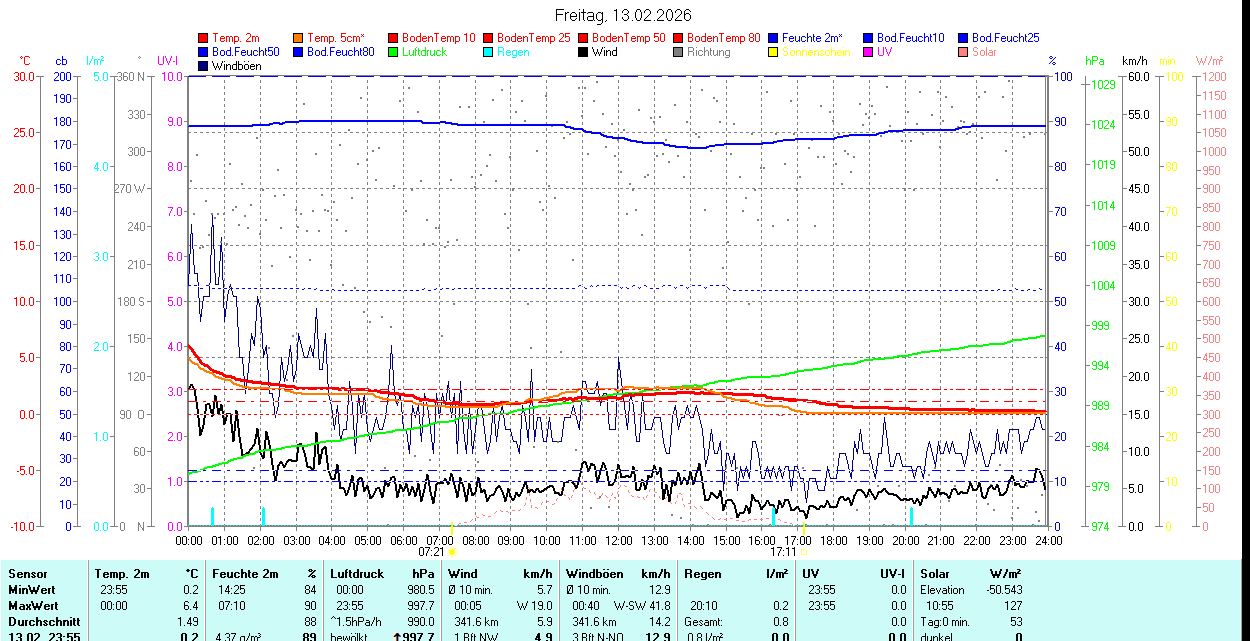Toggle the Solar series legend label
The image size is (1250, 641).
point(984,52)
